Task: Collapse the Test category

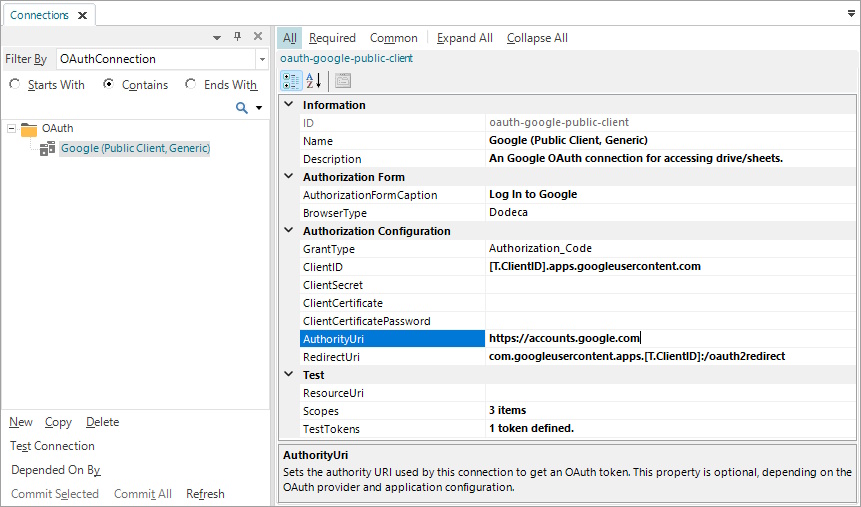Action: (x=289, y=374)
